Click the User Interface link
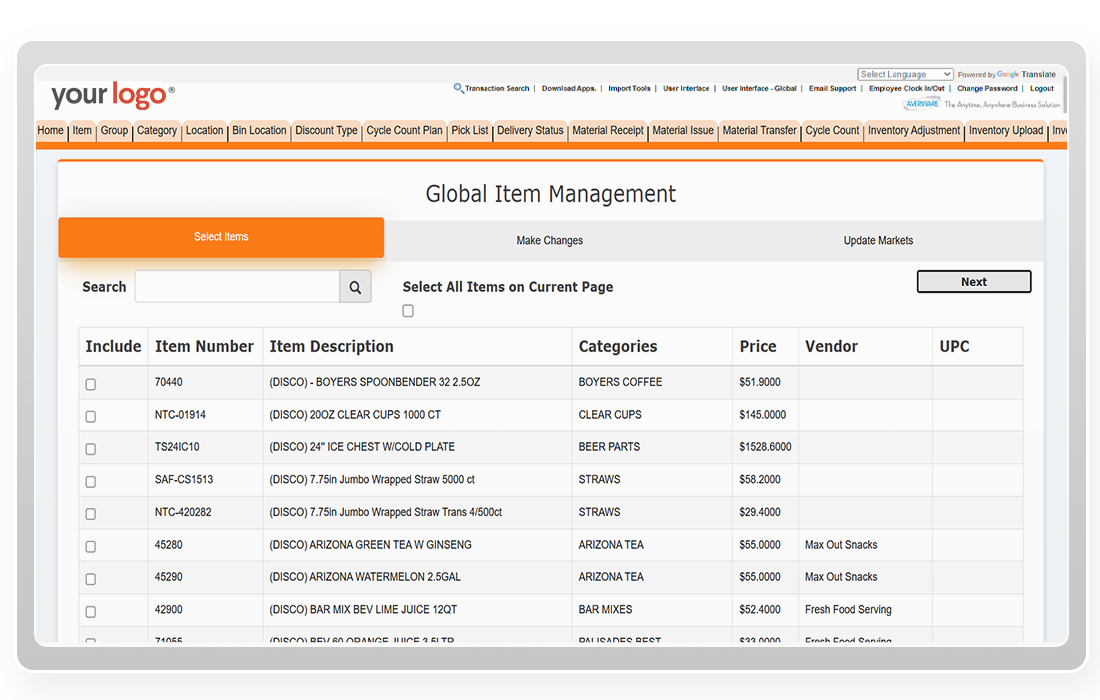 click(x=686, y=88)
